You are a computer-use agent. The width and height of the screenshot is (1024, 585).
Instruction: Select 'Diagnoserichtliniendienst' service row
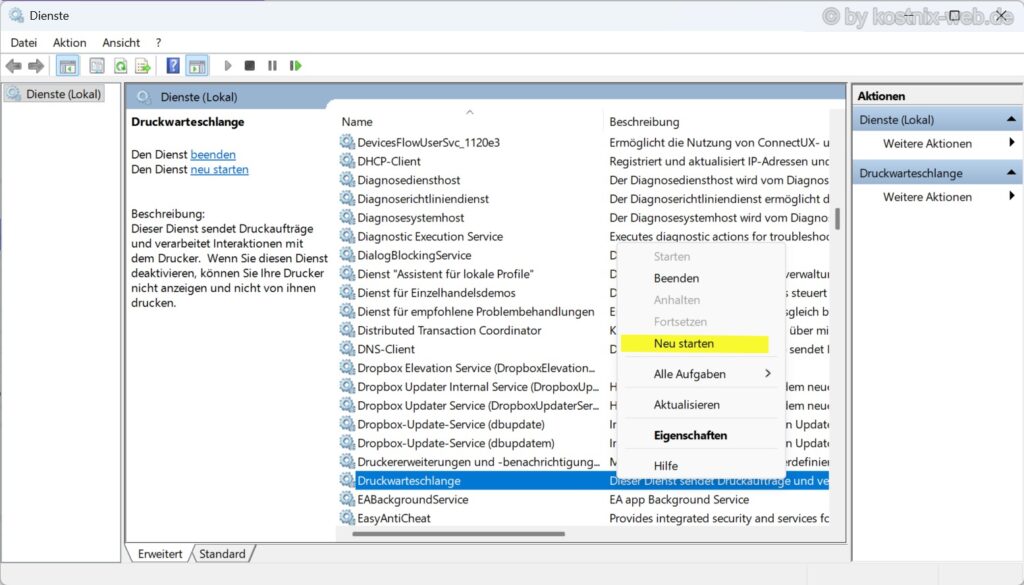(423, 198)
